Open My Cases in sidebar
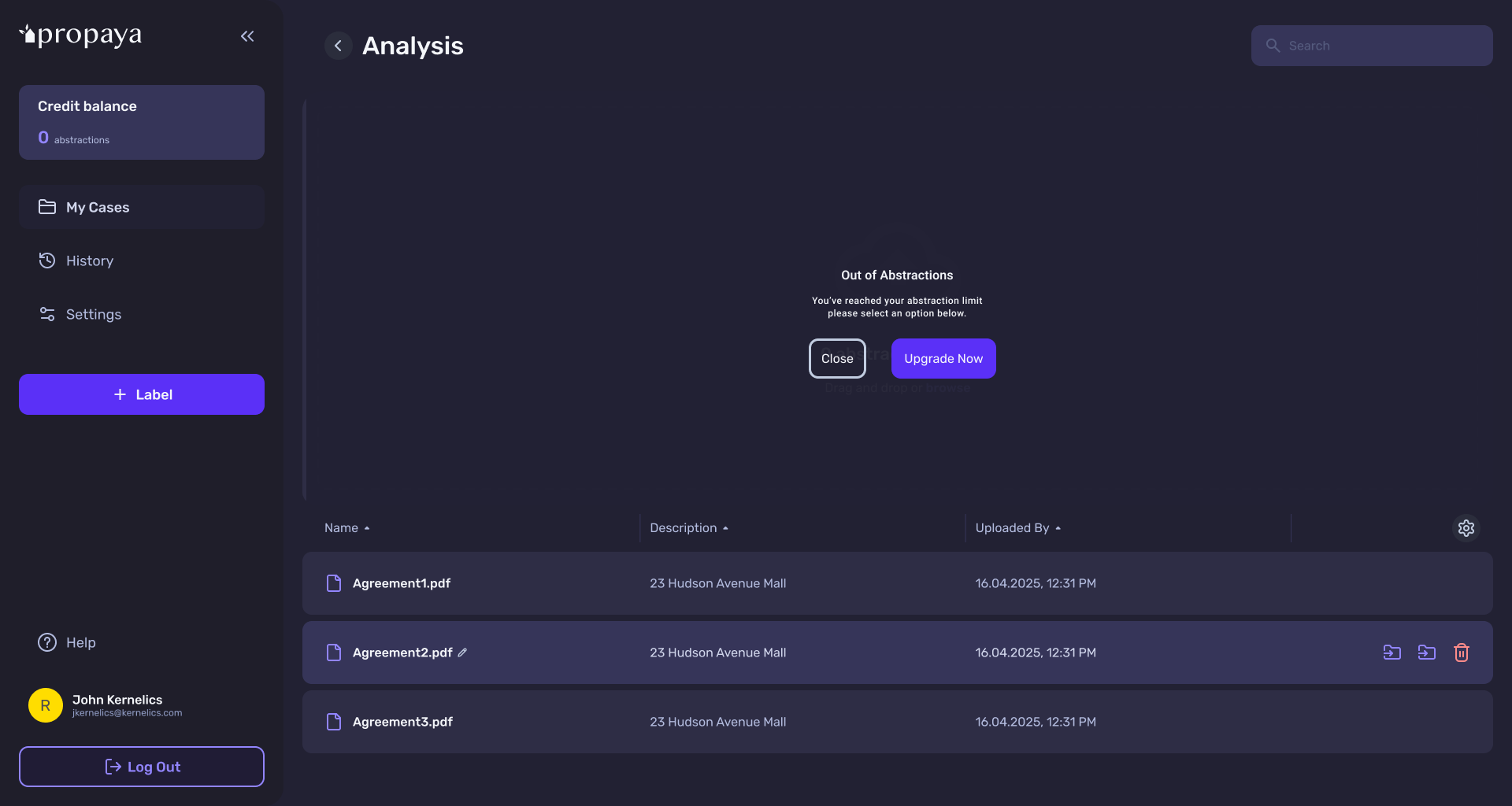This screenshot has height=806, width=1512. [142, 207]
